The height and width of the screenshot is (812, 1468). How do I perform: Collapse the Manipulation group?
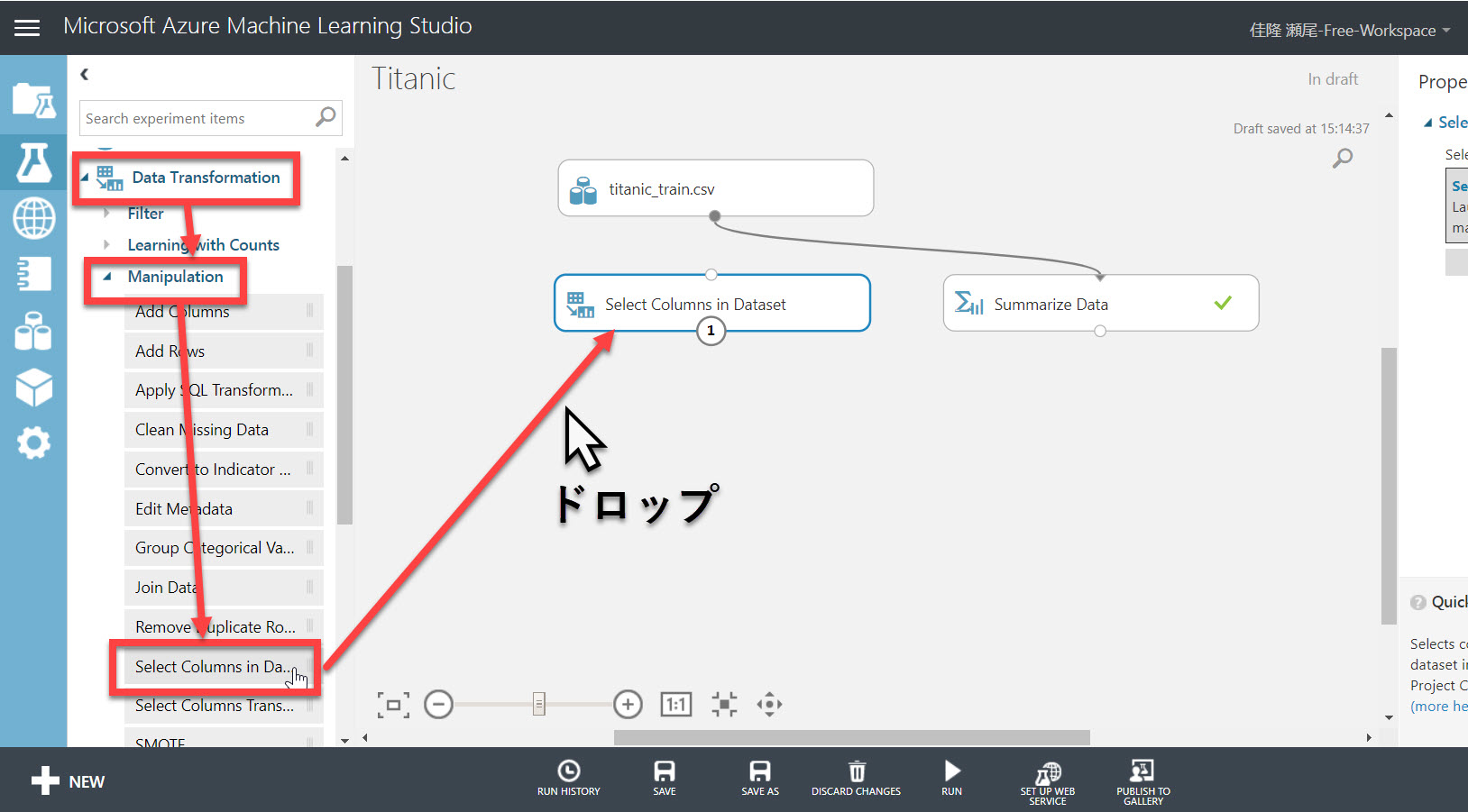tap(106, 277)
